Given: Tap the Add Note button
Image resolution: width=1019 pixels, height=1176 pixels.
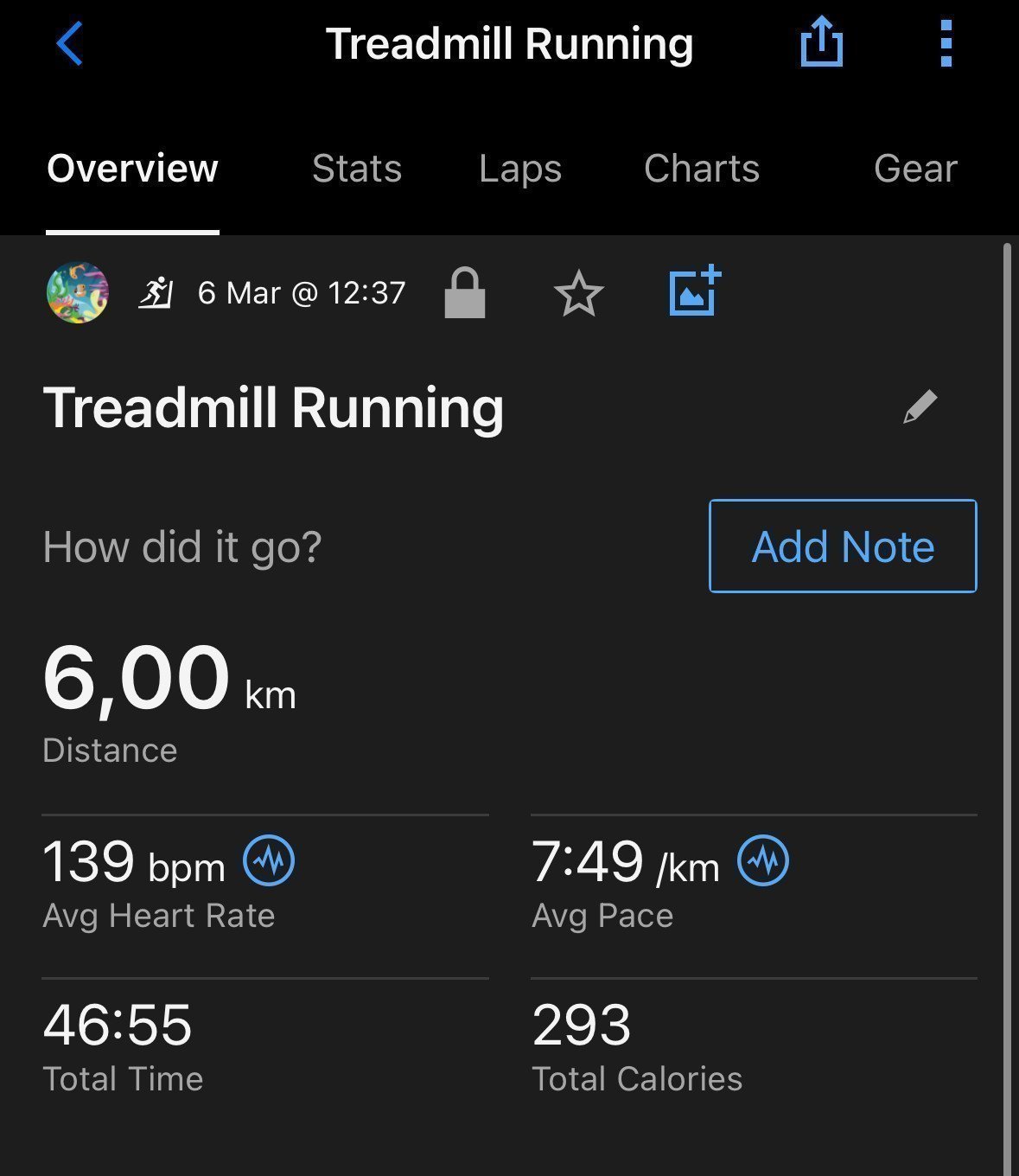Looking at the screenshot, I should click(x=843, y=546).
